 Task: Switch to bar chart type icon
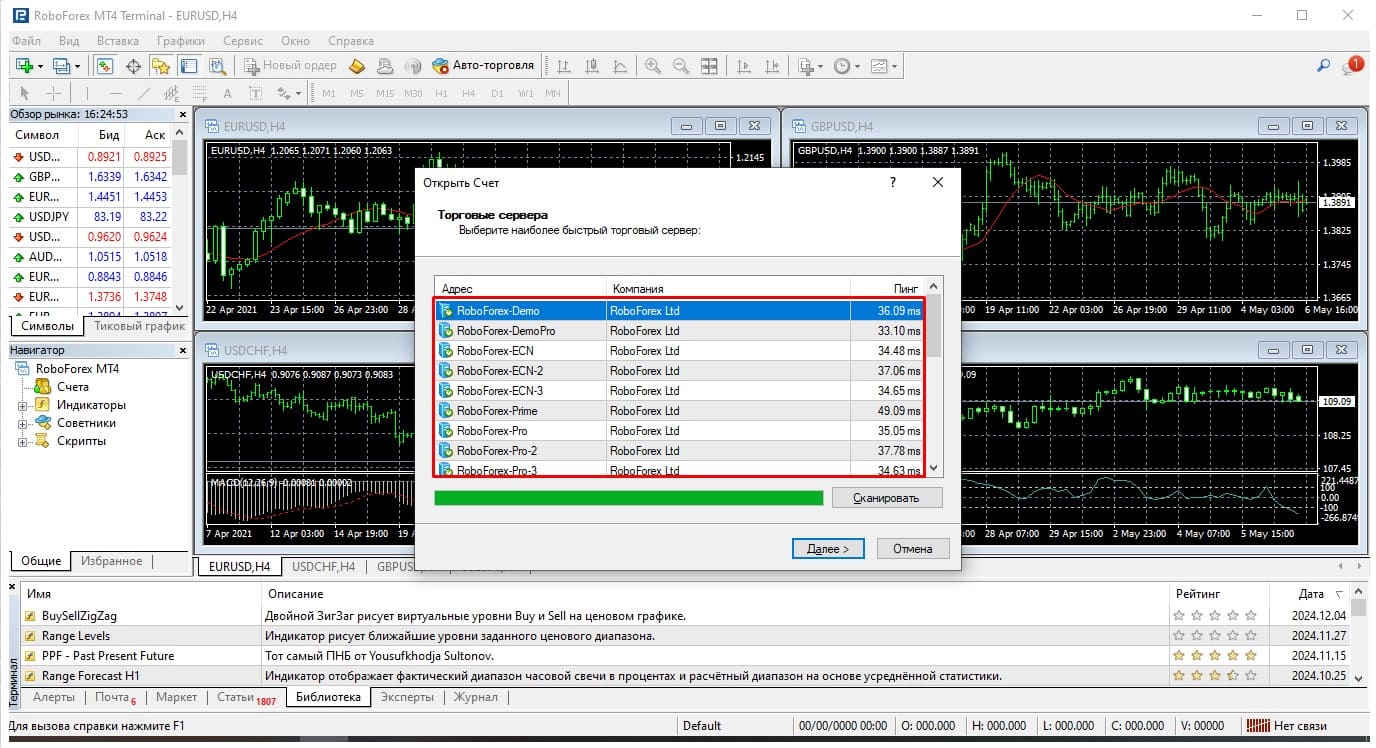click(x=564, y=66)
